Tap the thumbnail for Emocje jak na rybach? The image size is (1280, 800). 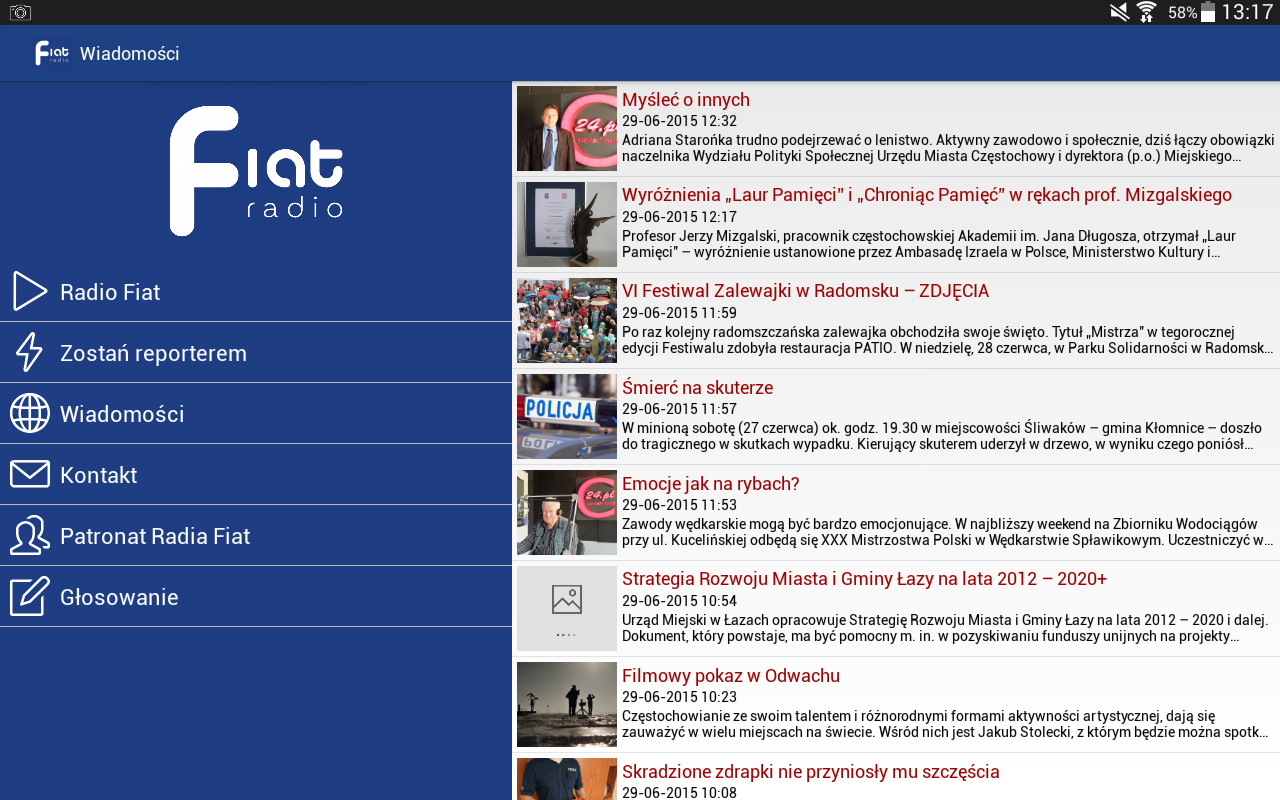point(567,512)
